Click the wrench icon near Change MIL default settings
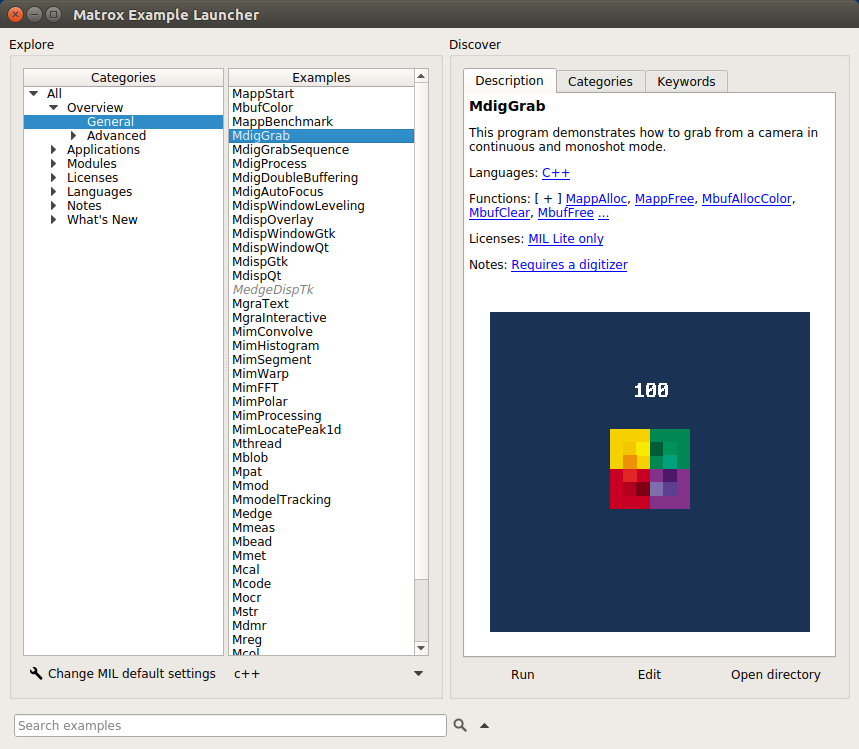The height and width of the screenshot is (749, 859). click(x=36, y=673)
